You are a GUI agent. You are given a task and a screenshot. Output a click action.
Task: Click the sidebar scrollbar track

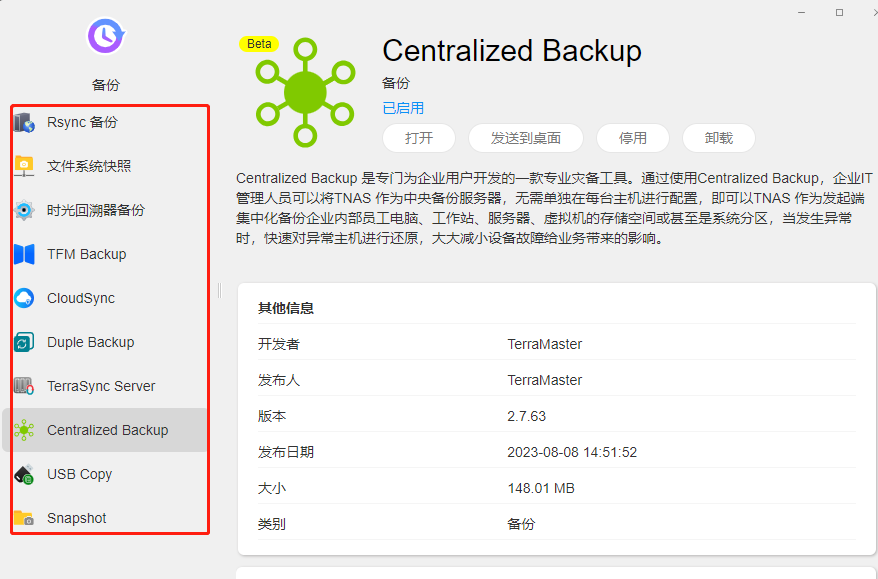(217, 290)
